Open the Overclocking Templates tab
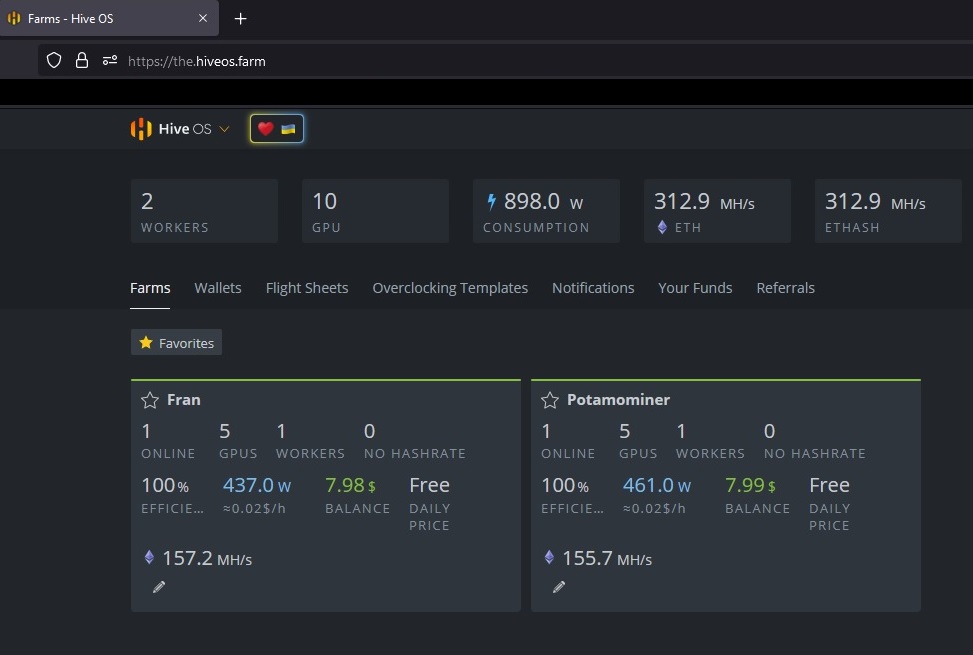Viewport: 973px width, 655px height. point(449,288)
